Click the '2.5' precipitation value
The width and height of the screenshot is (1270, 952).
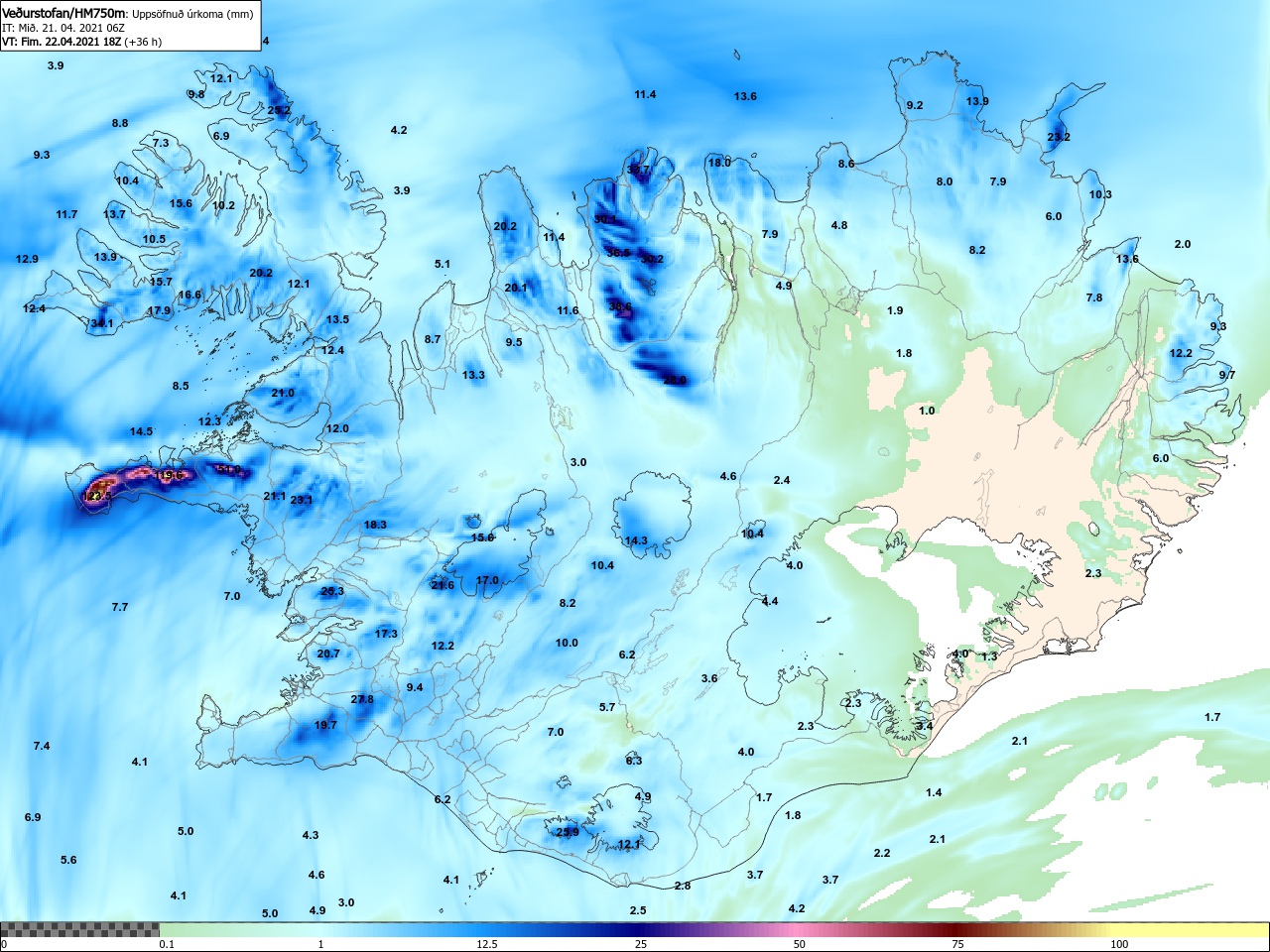point(638,910)
